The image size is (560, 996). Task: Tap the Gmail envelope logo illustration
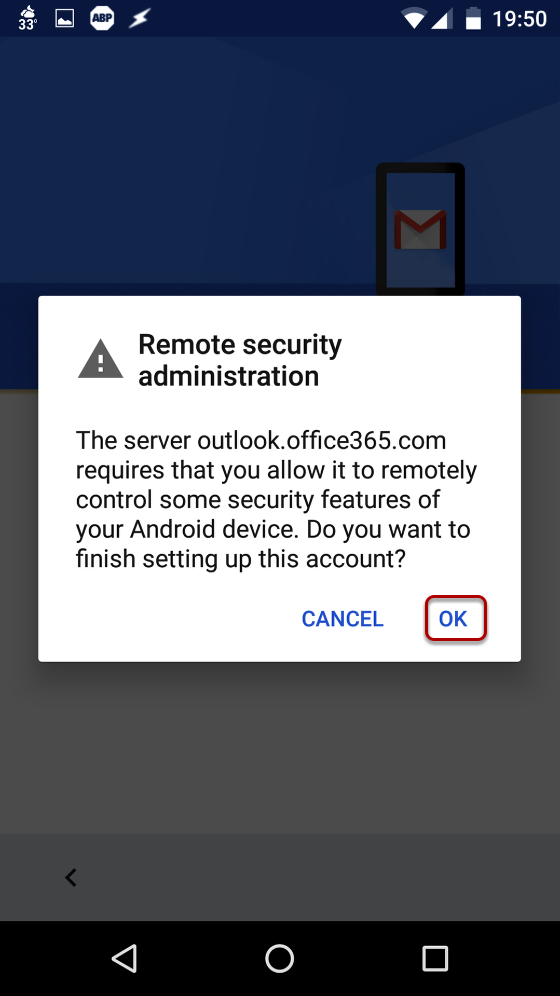click(420, 229)
